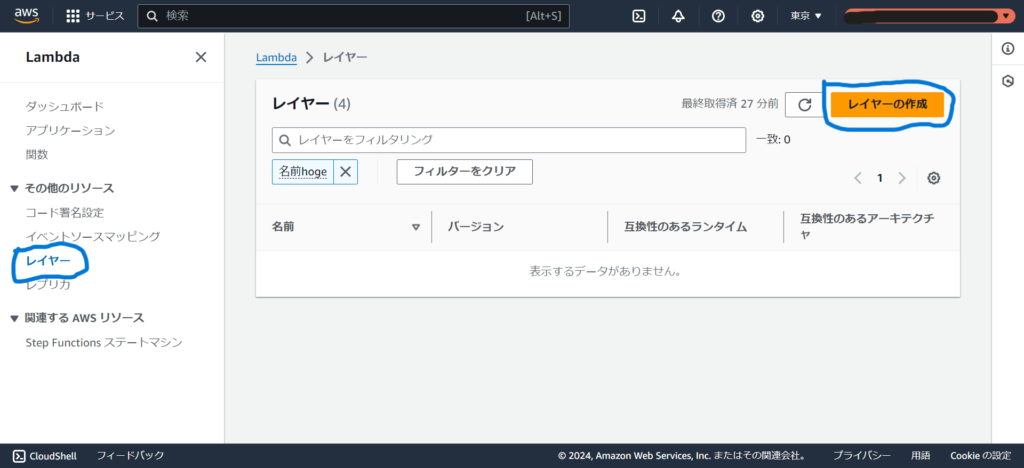Open ダッシュボード in the sidebar
This screenshot has width=1024, height=468.
pos(64,106)
